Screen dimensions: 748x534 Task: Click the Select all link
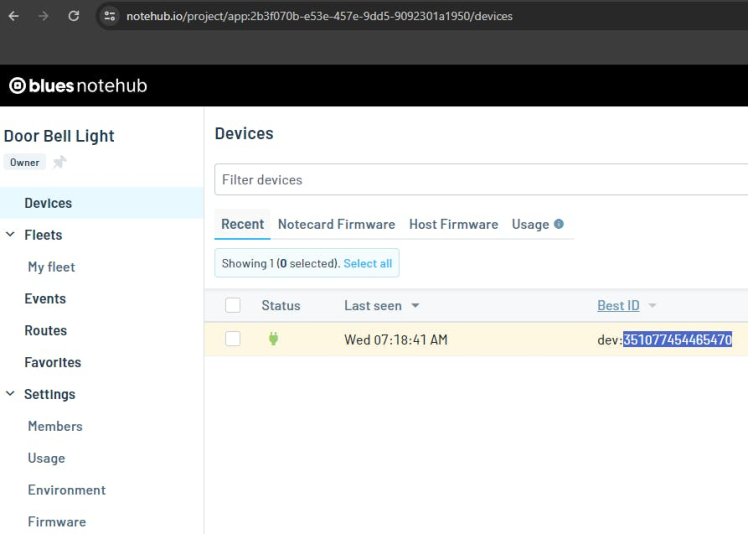tap(367, 263)
